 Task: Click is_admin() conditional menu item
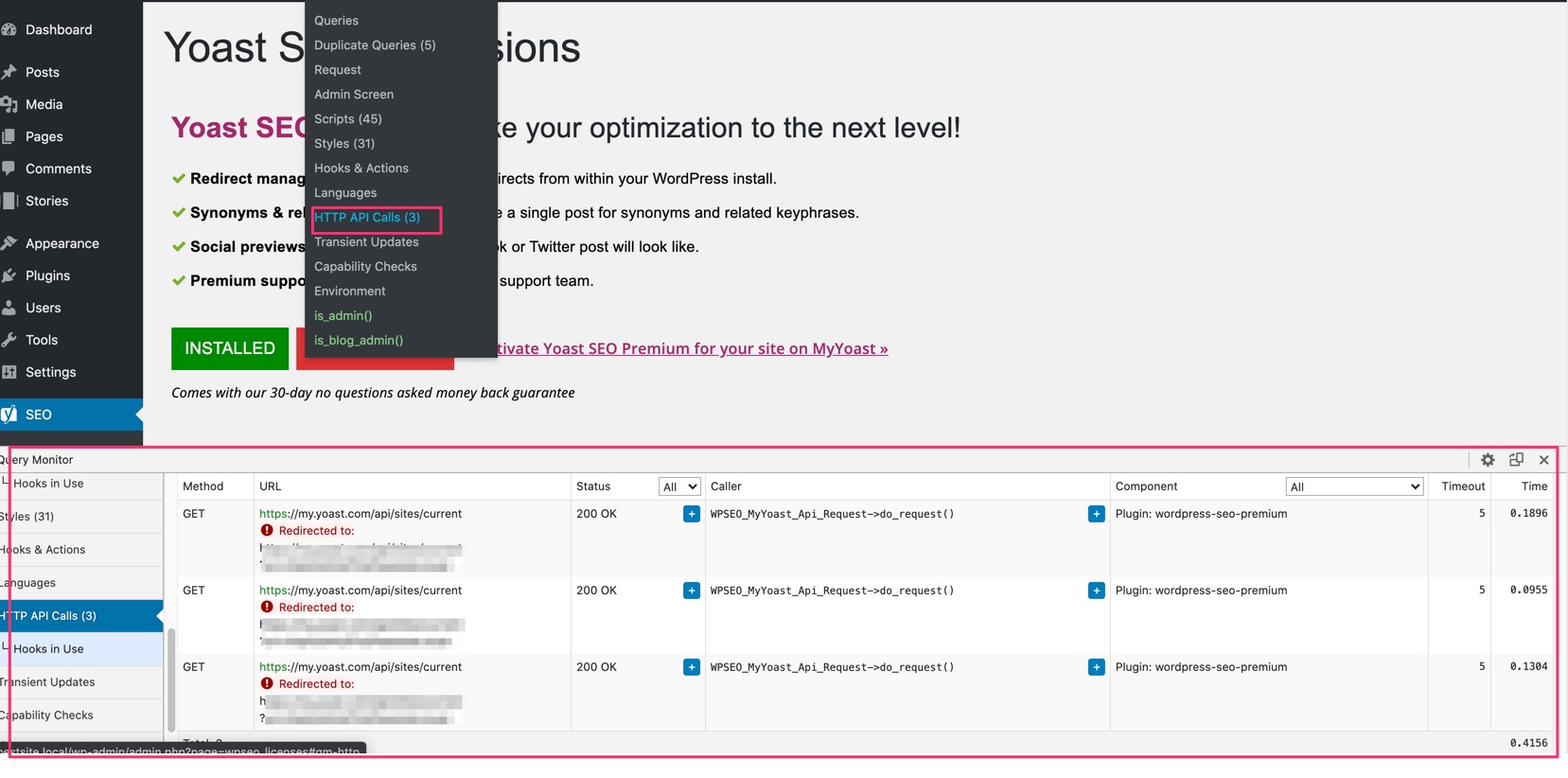(x=343, y=316)
